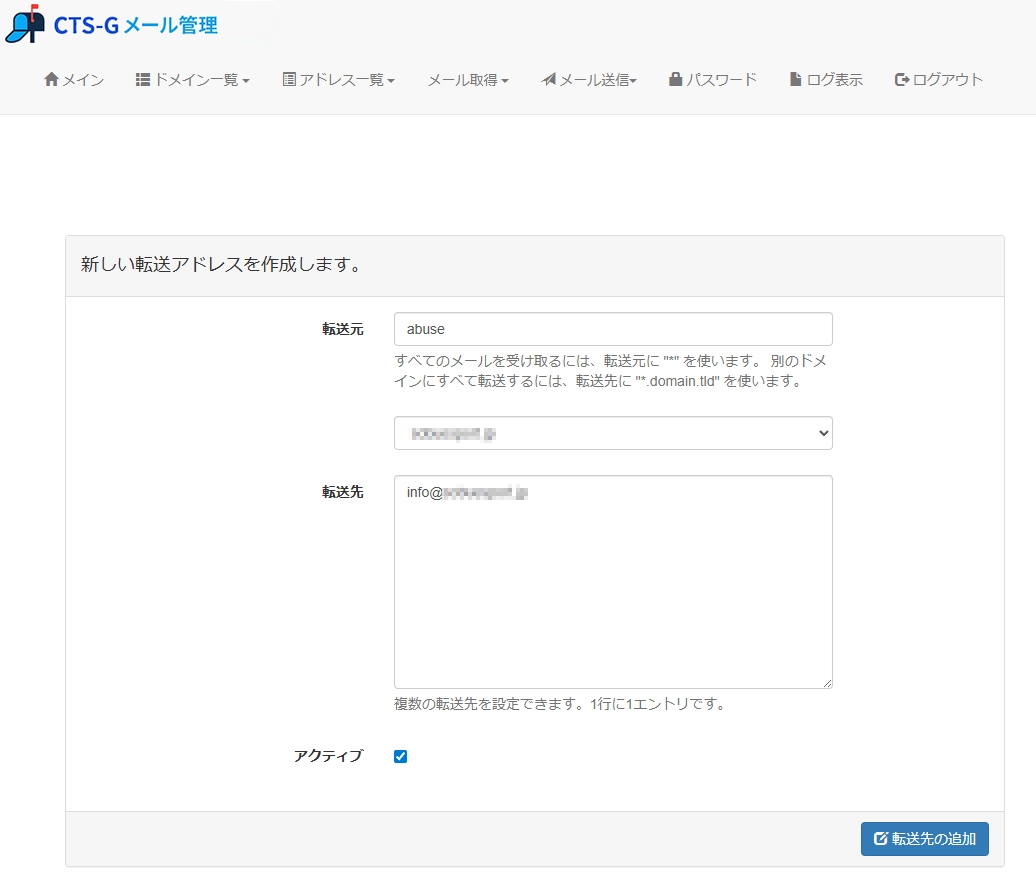This screenshot has width=1036, height=894.
Task: Click inside the 転送元 input showing abuse
Action: point(612,328)
